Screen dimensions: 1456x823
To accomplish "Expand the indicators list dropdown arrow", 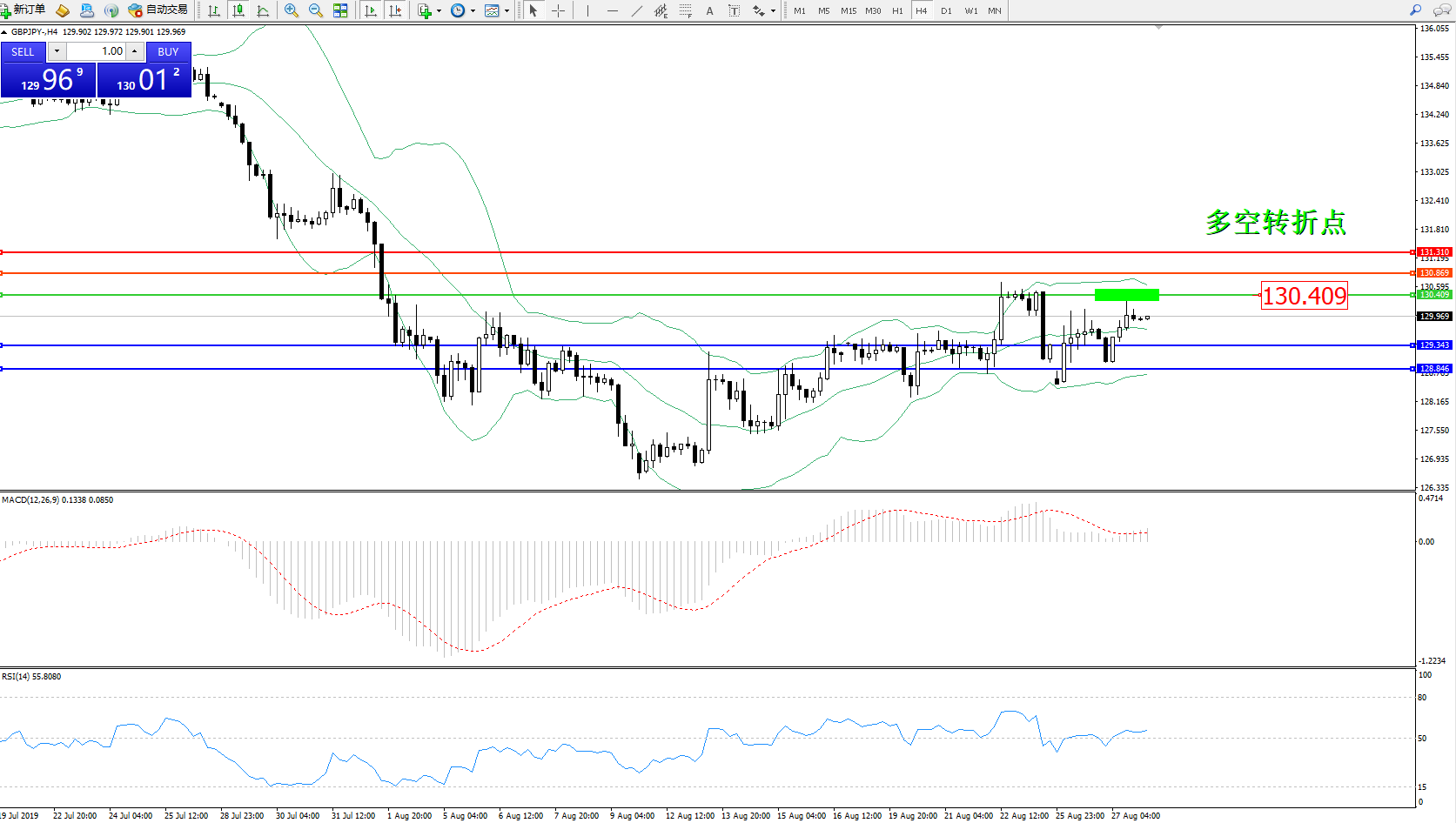I will [439, 11].
